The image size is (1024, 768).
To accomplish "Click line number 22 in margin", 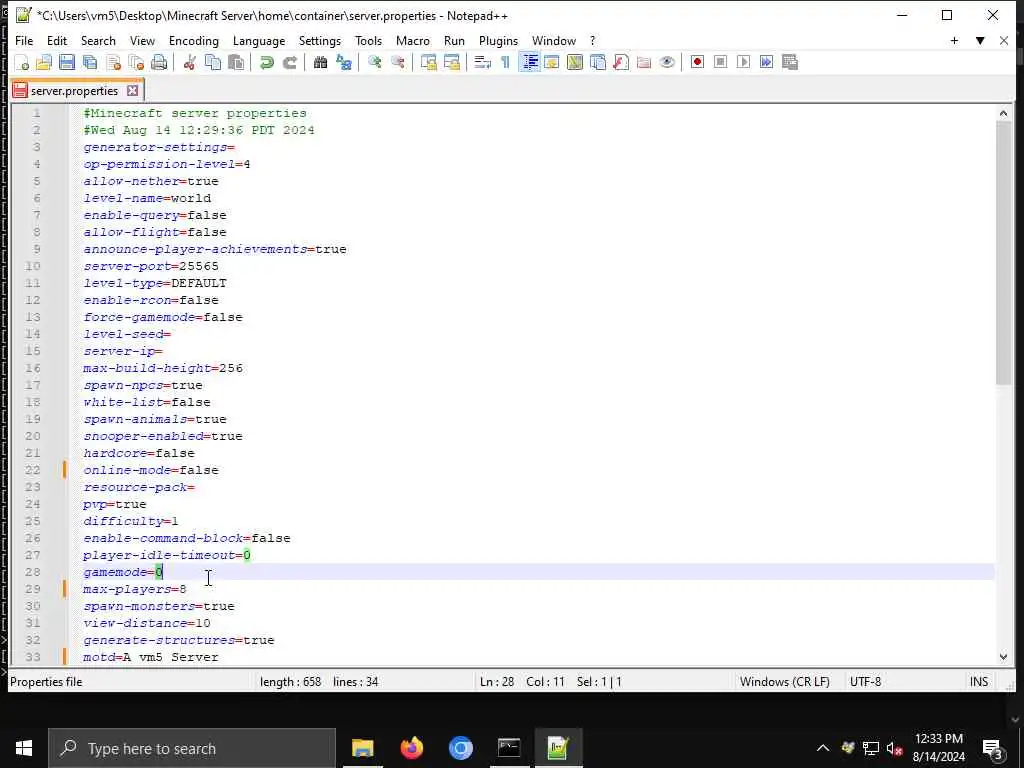I will (33, 470).
